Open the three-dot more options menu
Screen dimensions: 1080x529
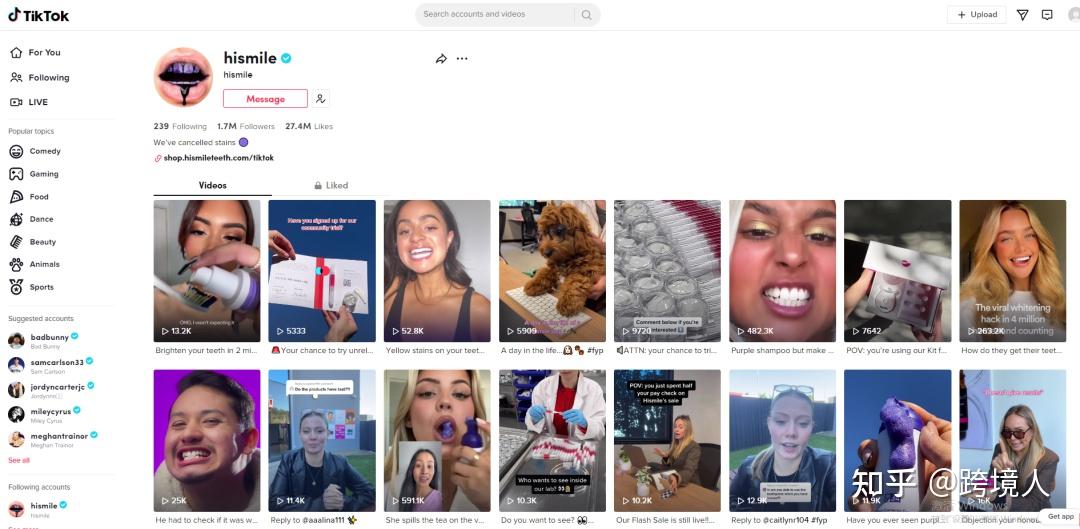(462, 59)
